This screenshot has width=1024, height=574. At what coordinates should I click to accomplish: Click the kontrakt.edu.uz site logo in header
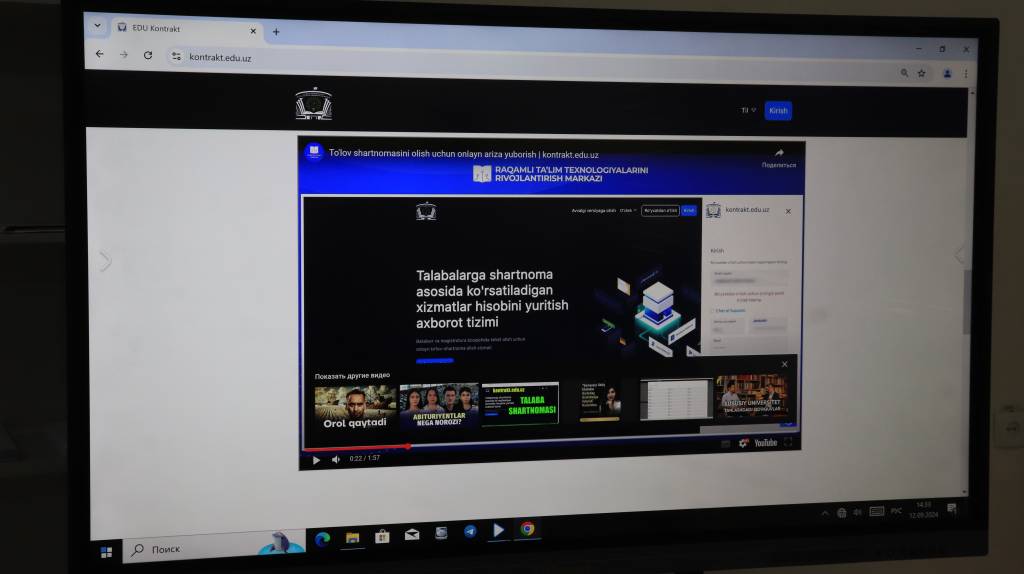pos(313,105)
